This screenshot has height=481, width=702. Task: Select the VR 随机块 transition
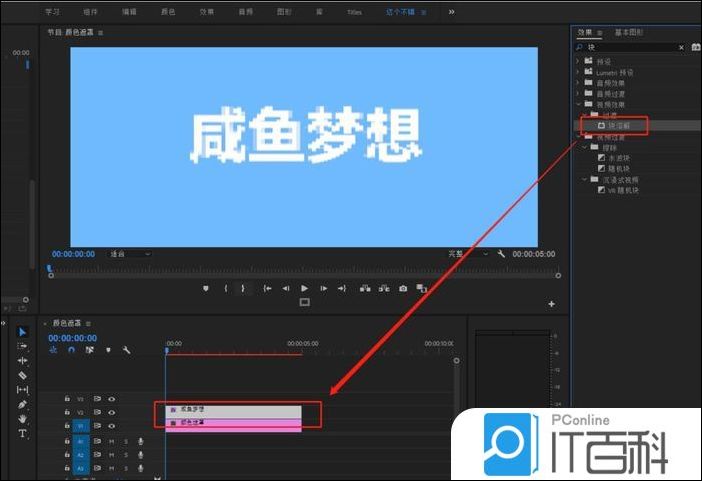[x=623, y=190]
